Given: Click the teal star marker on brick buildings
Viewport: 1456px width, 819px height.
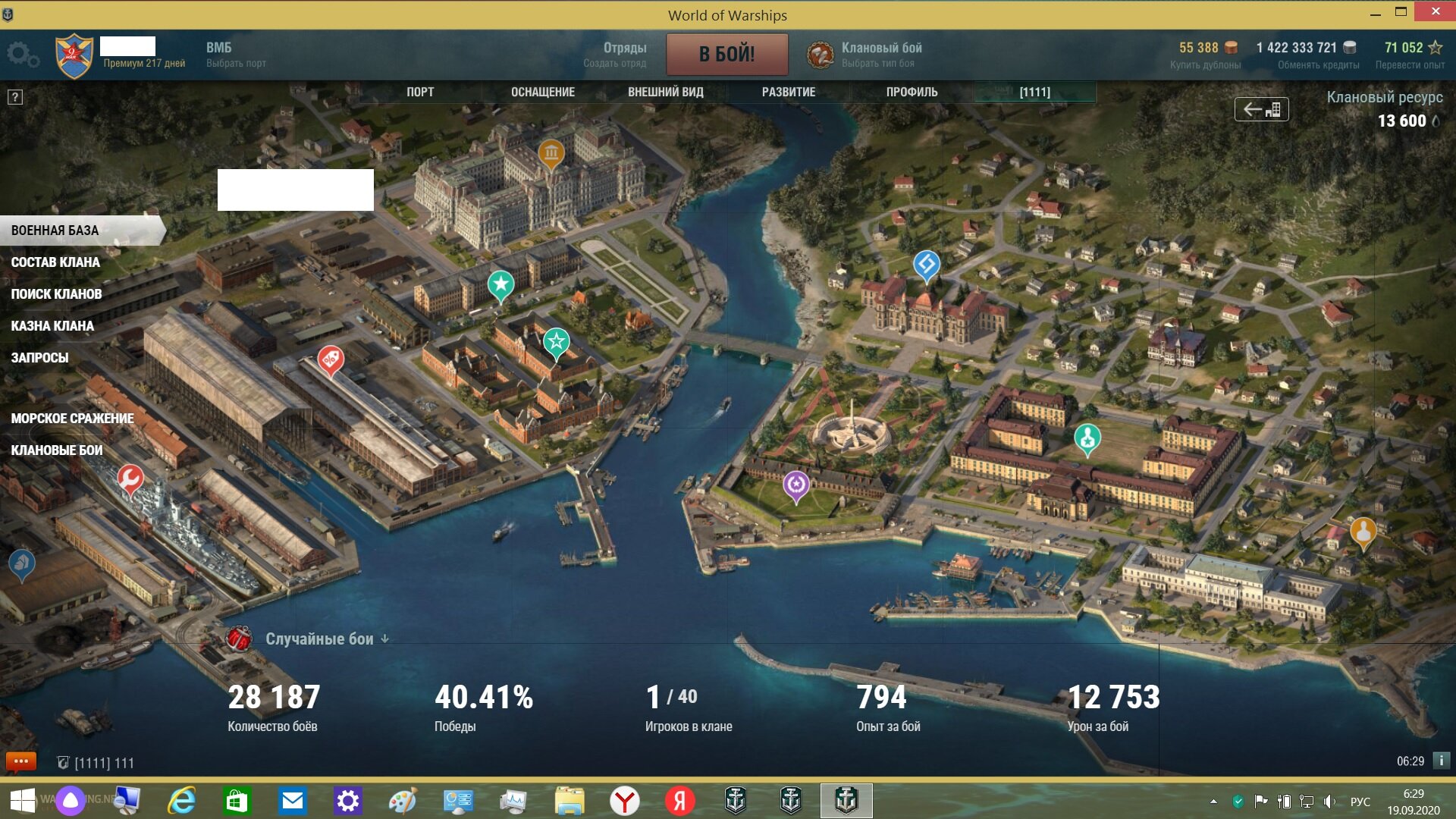Looking at the screenshot, I should click(x=557, y=344).
